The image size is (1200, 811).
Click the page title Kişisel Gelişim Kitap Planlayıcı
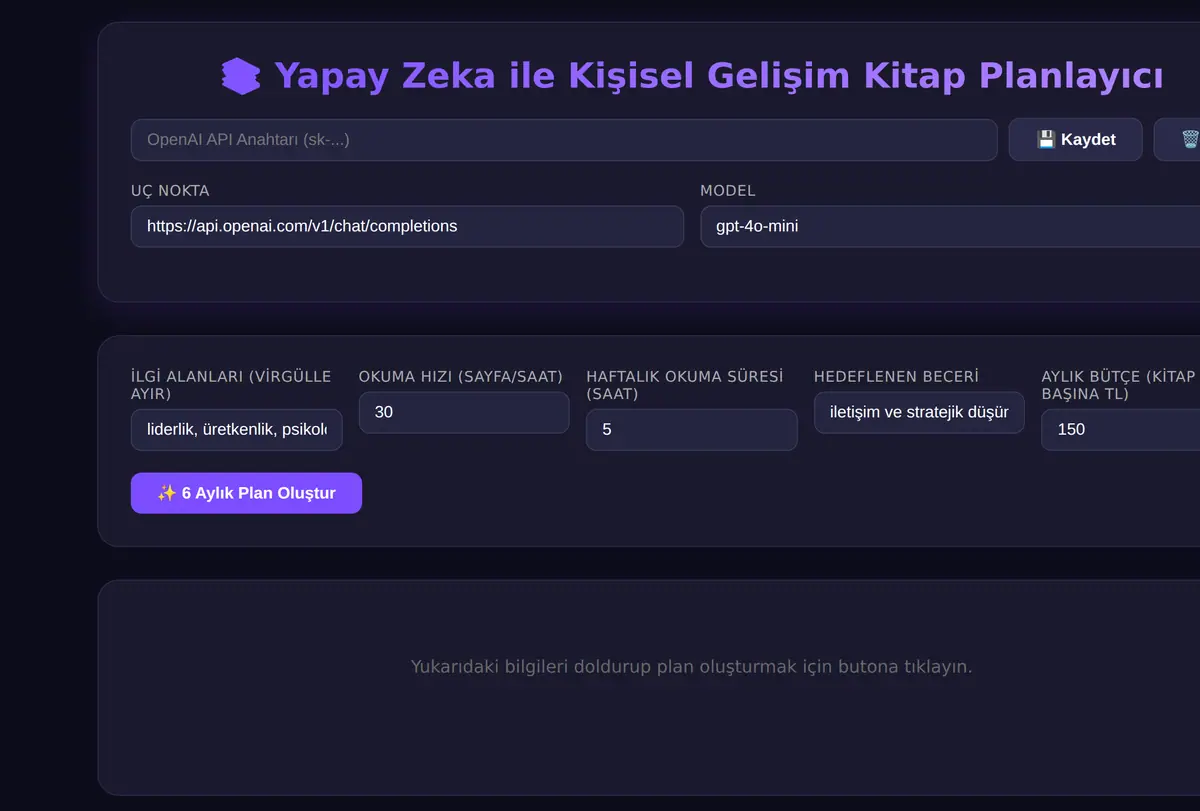pyautogui.click(x=718, y=76)
